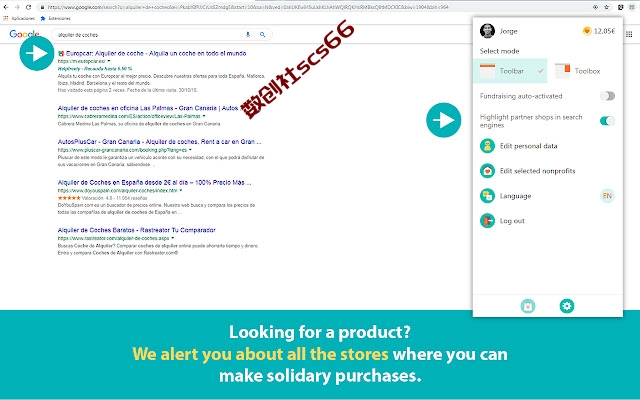Click the Edit personal data person icon
640x400 pixels.
(x=487, y=146)
